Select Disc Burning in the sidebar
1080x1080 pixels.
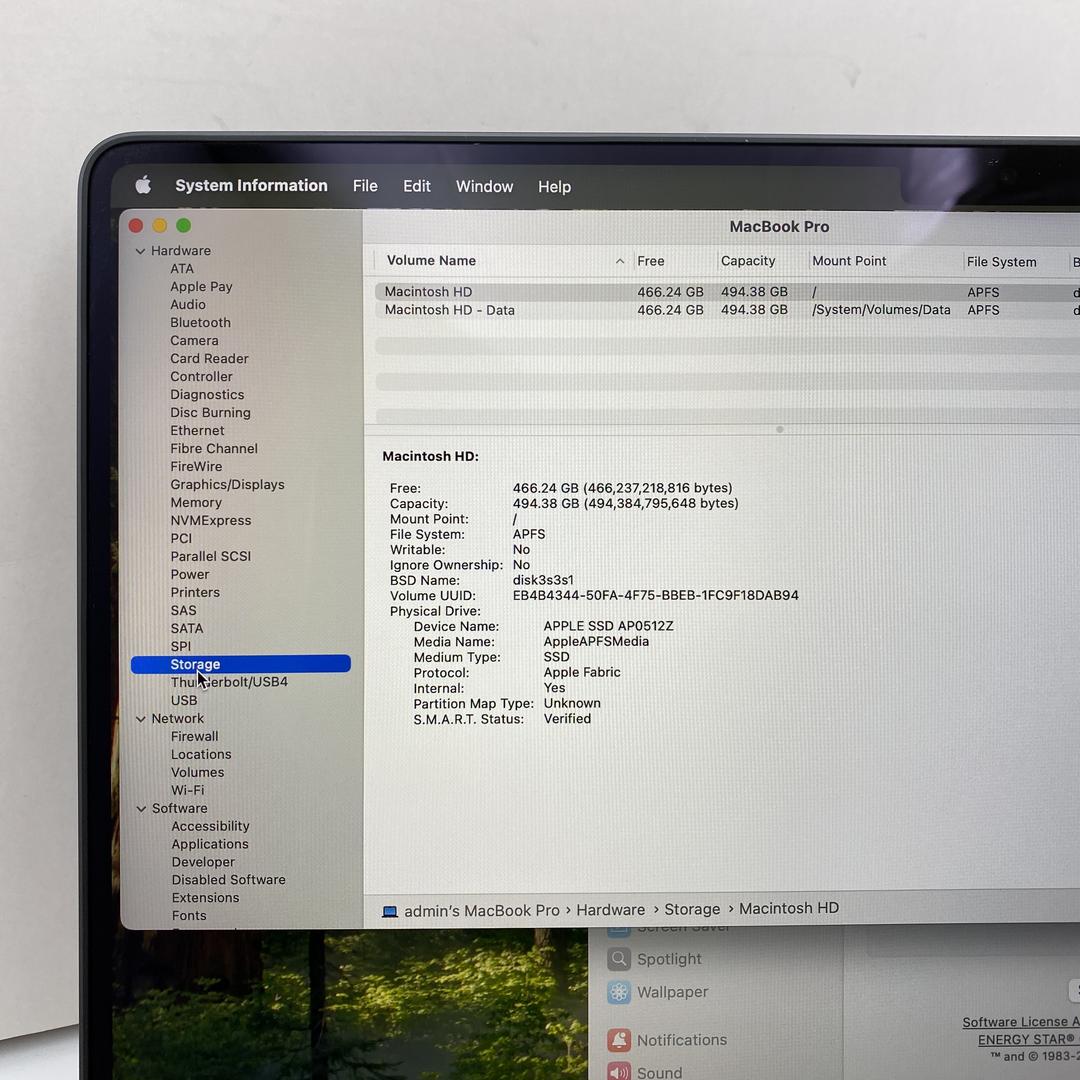point(210,413)
